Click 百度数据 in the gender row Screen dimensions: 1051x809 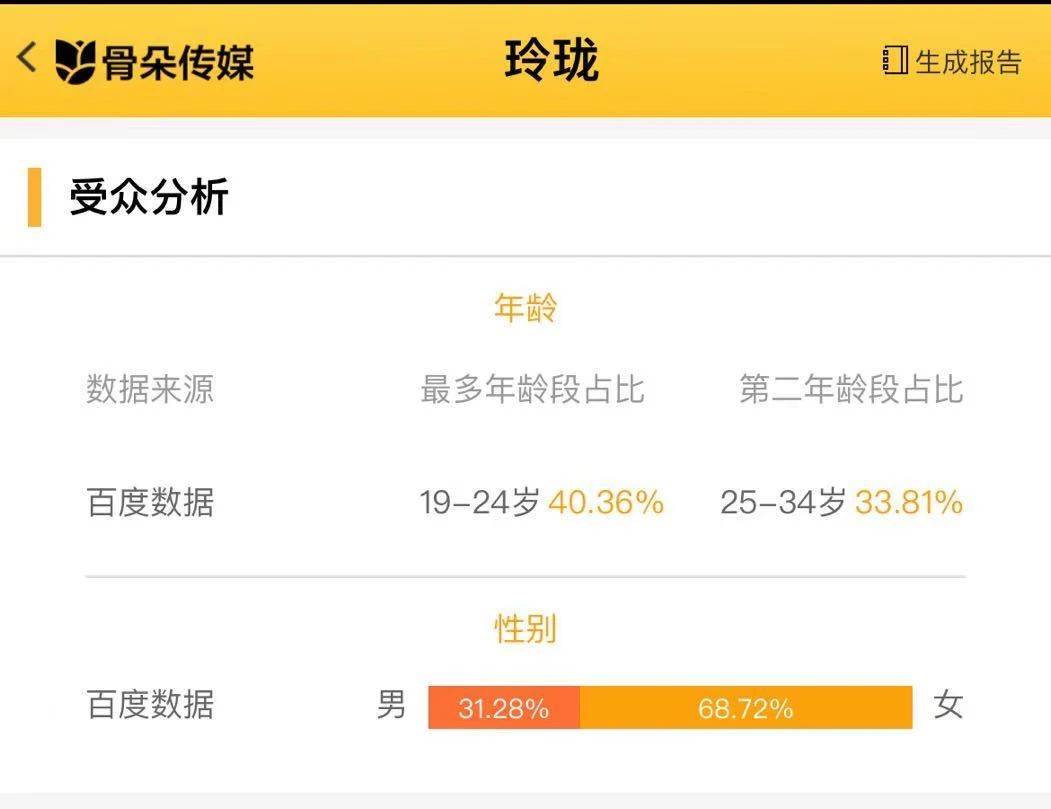[x=150, y=705]
